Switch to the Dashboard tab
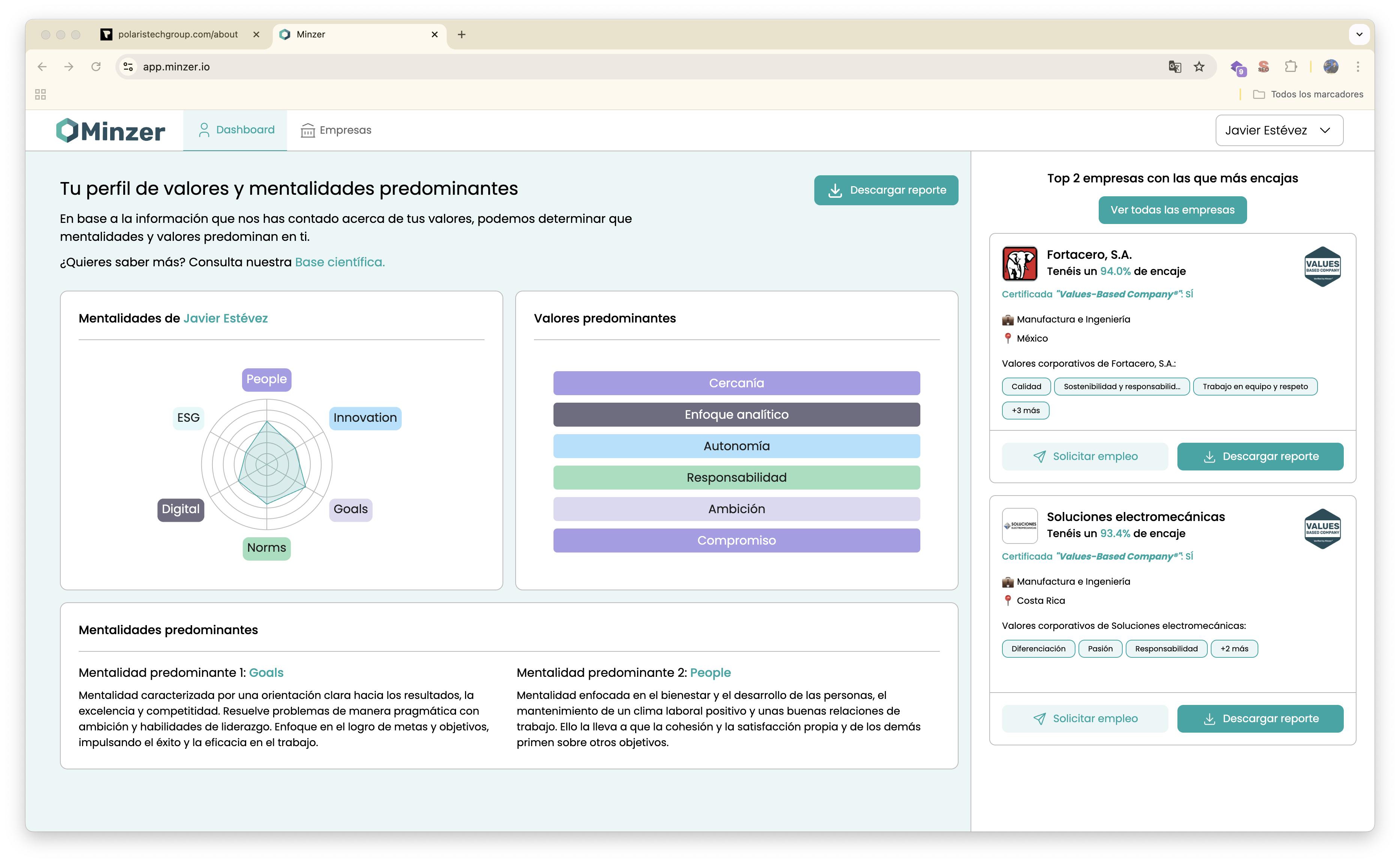 coord(235,130)
